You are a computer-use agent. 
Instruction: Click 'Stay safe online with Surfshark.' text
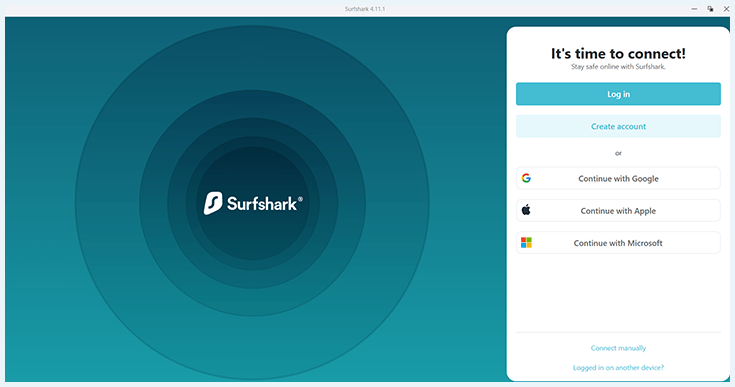pyautogui.click(x=618, y=67)
